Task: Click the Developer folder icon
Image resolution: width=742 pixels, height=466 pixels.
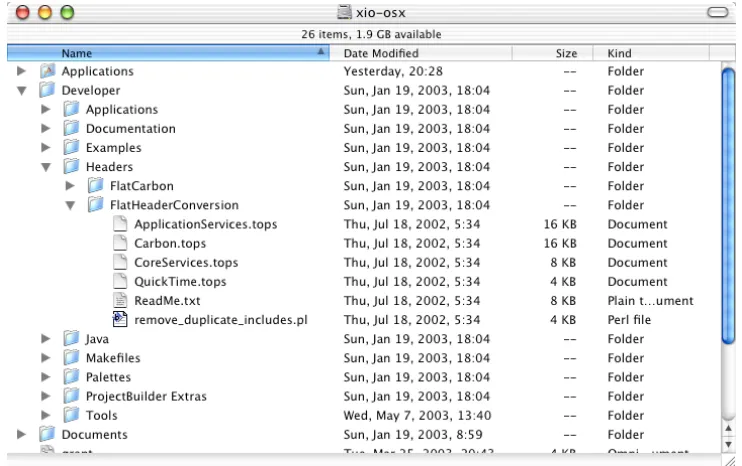Action: [47, 90]
